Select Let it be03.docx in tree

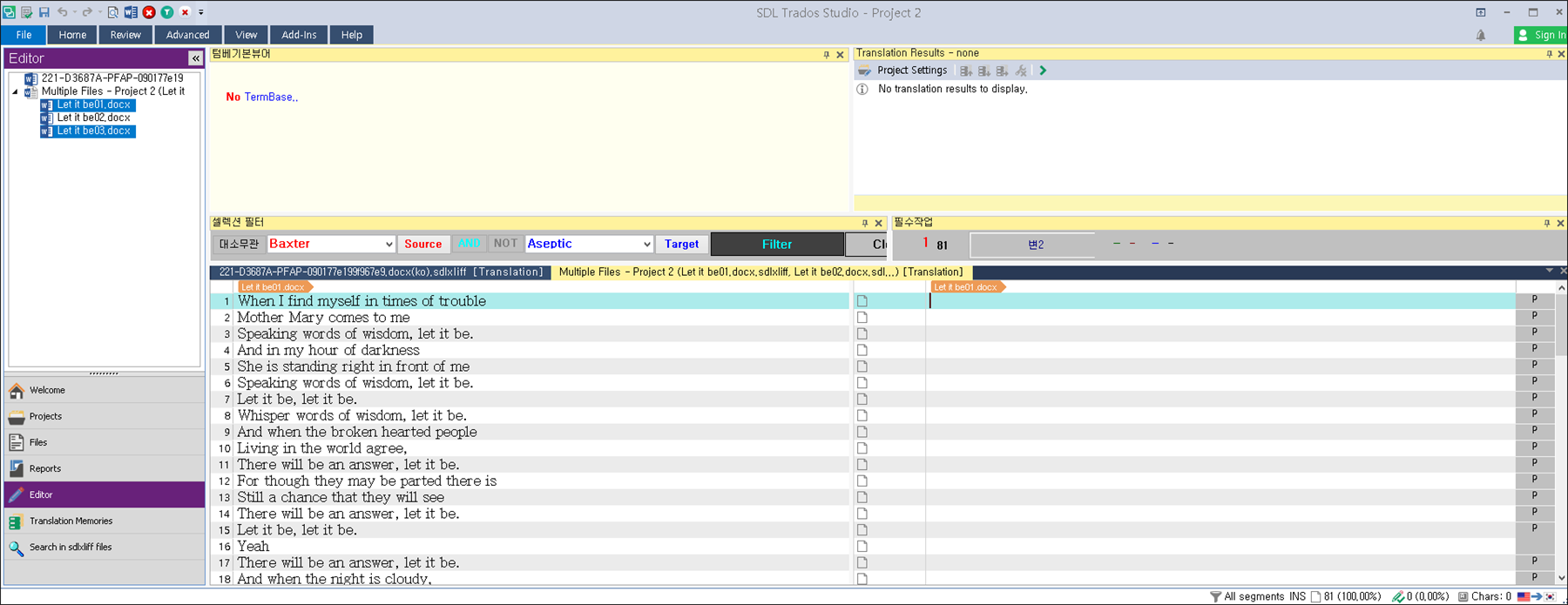(x=93, y=131)
